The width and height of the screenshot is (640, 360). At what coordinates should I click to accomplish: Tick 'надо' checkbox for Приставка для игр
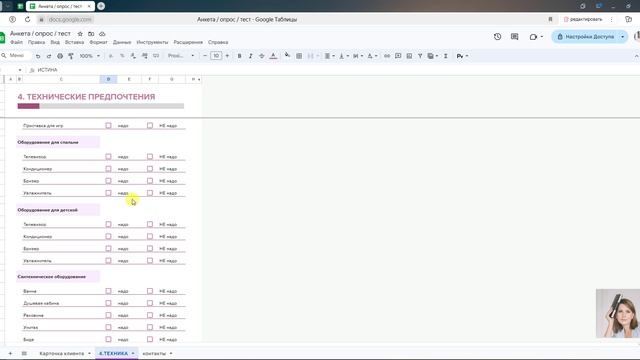click(108, 126)
